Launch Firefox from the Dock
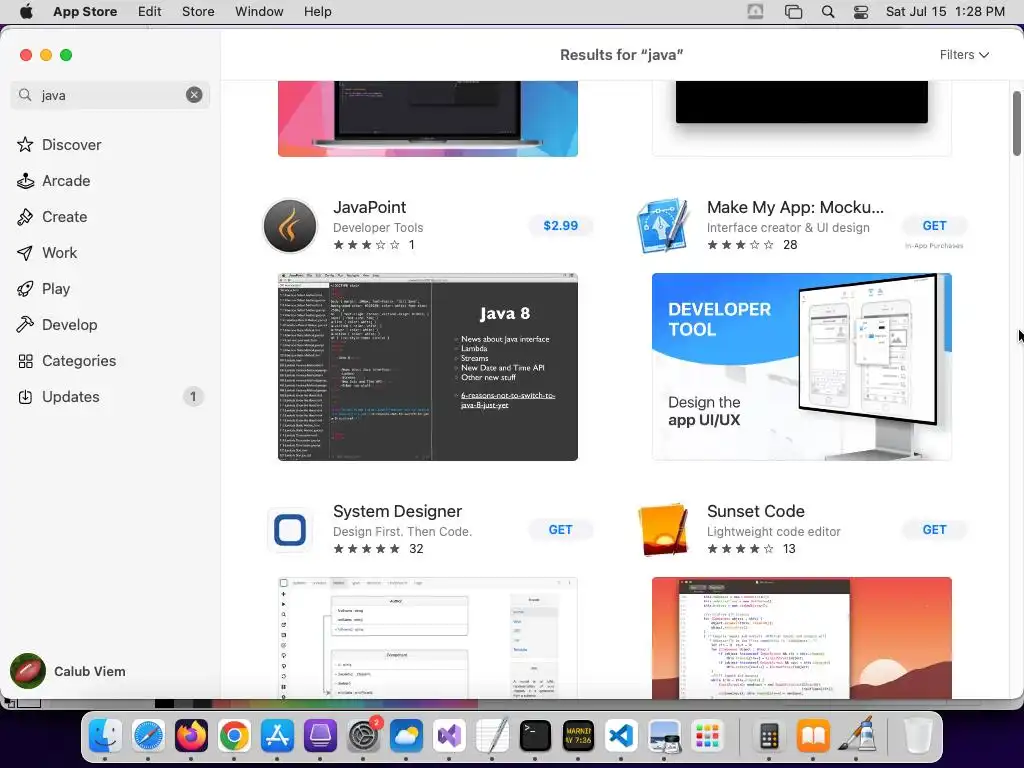The height and width of the screenshot is (768, 1024). [x=191, y=736]
